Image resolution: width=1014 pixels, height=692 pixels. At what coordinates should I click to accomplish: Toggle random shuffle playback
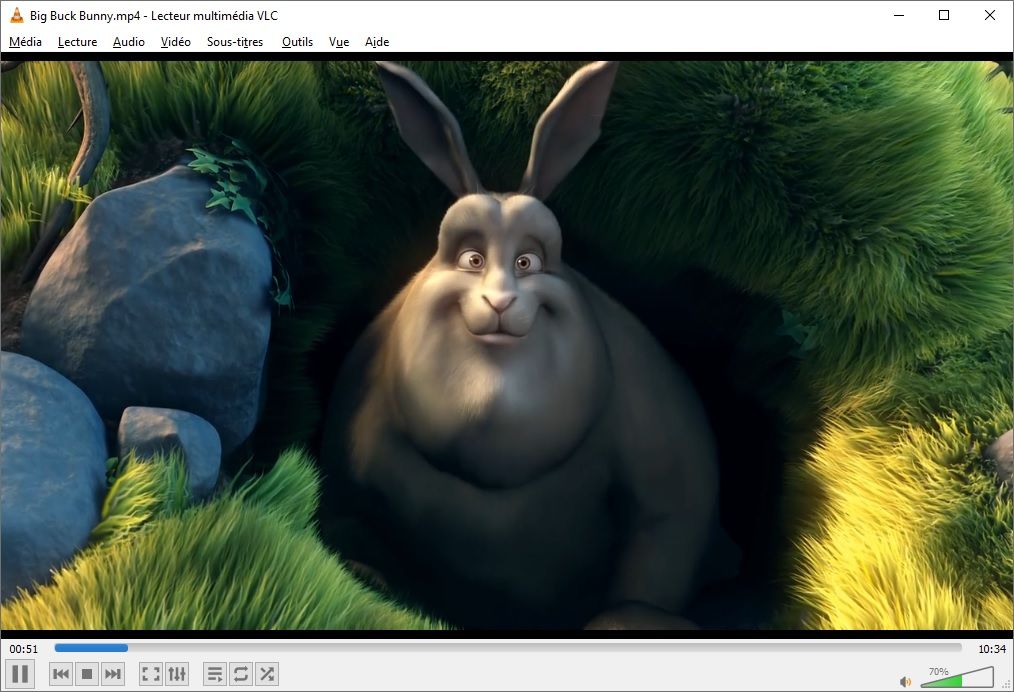click(266, 675)
